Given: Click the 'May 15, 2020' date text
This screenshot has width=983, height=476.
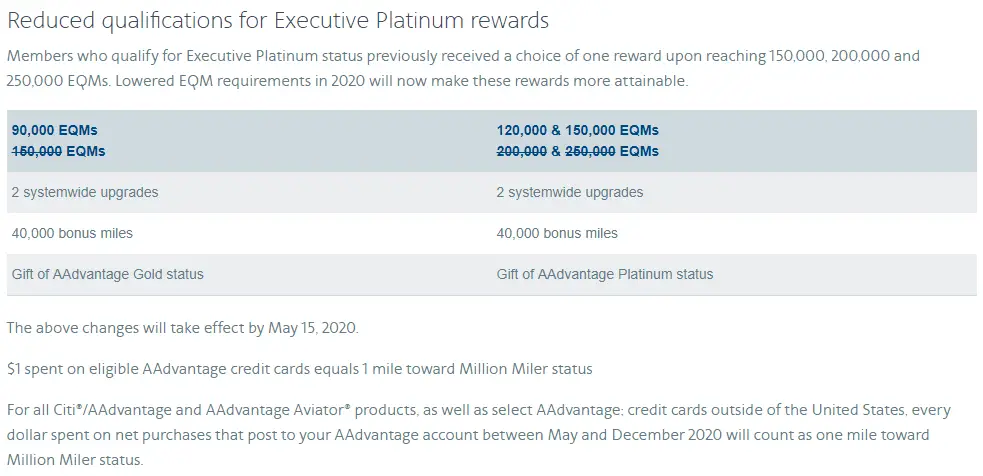Looking at the screenshot, I should [313, 329].
